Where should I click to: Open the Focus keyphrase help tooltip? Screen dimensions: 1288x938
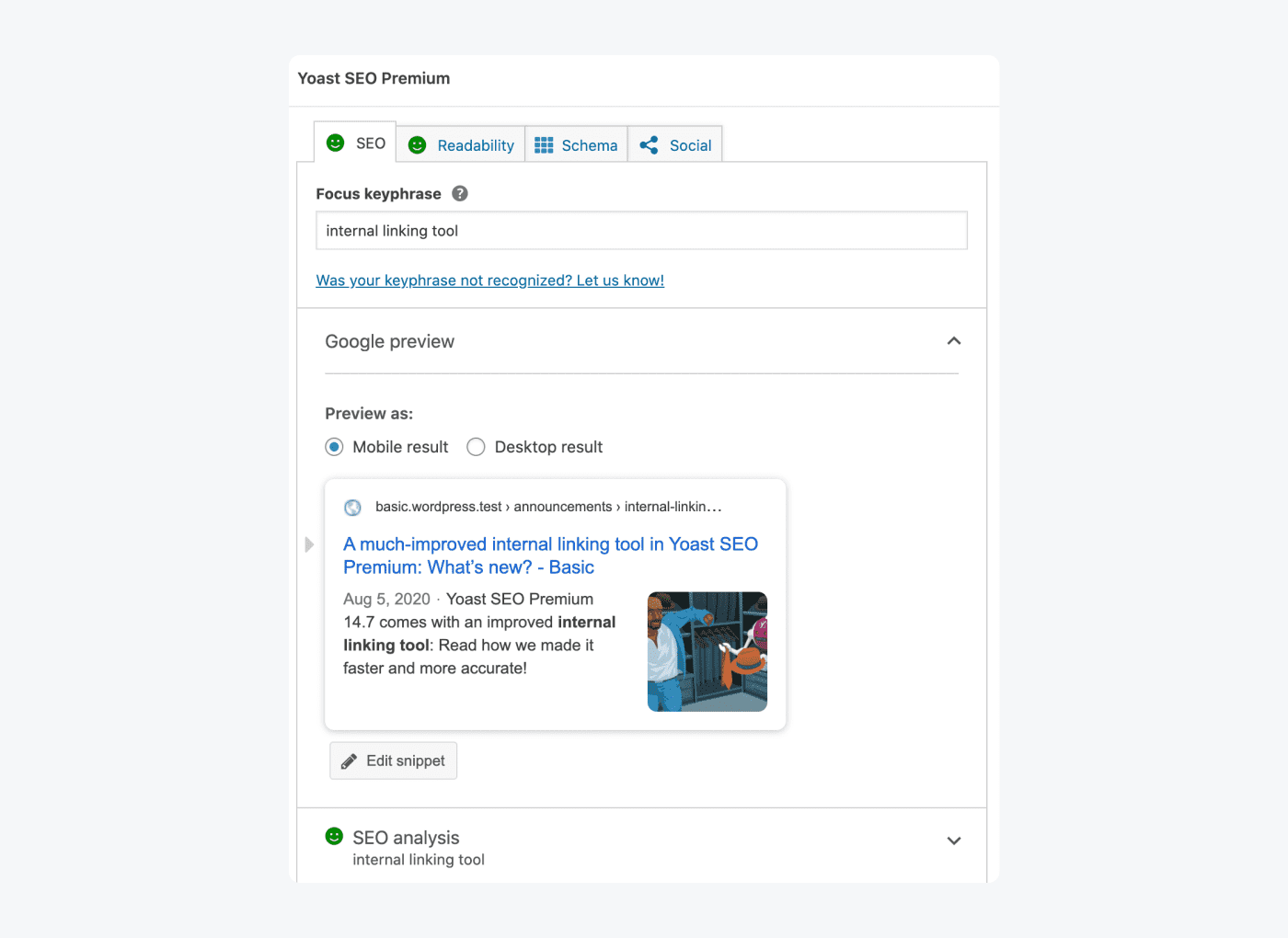[x=459, y=193]
